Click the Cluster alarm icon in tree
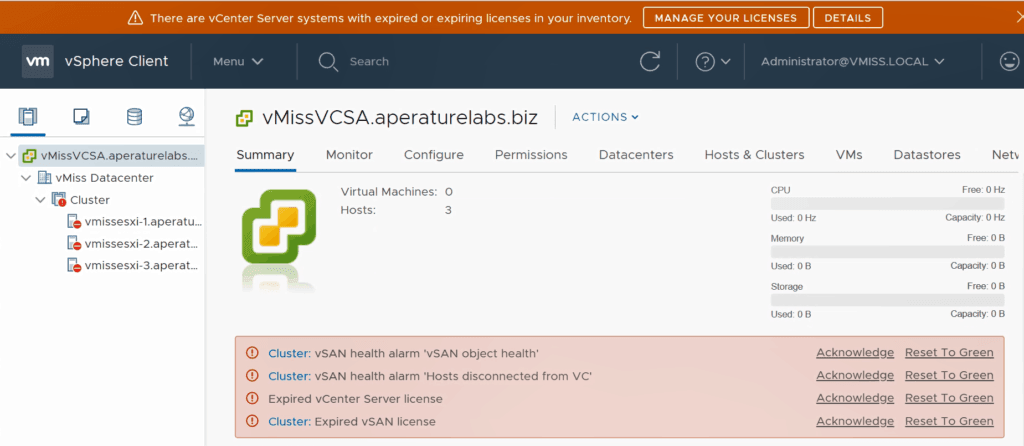 coord(59,200)
